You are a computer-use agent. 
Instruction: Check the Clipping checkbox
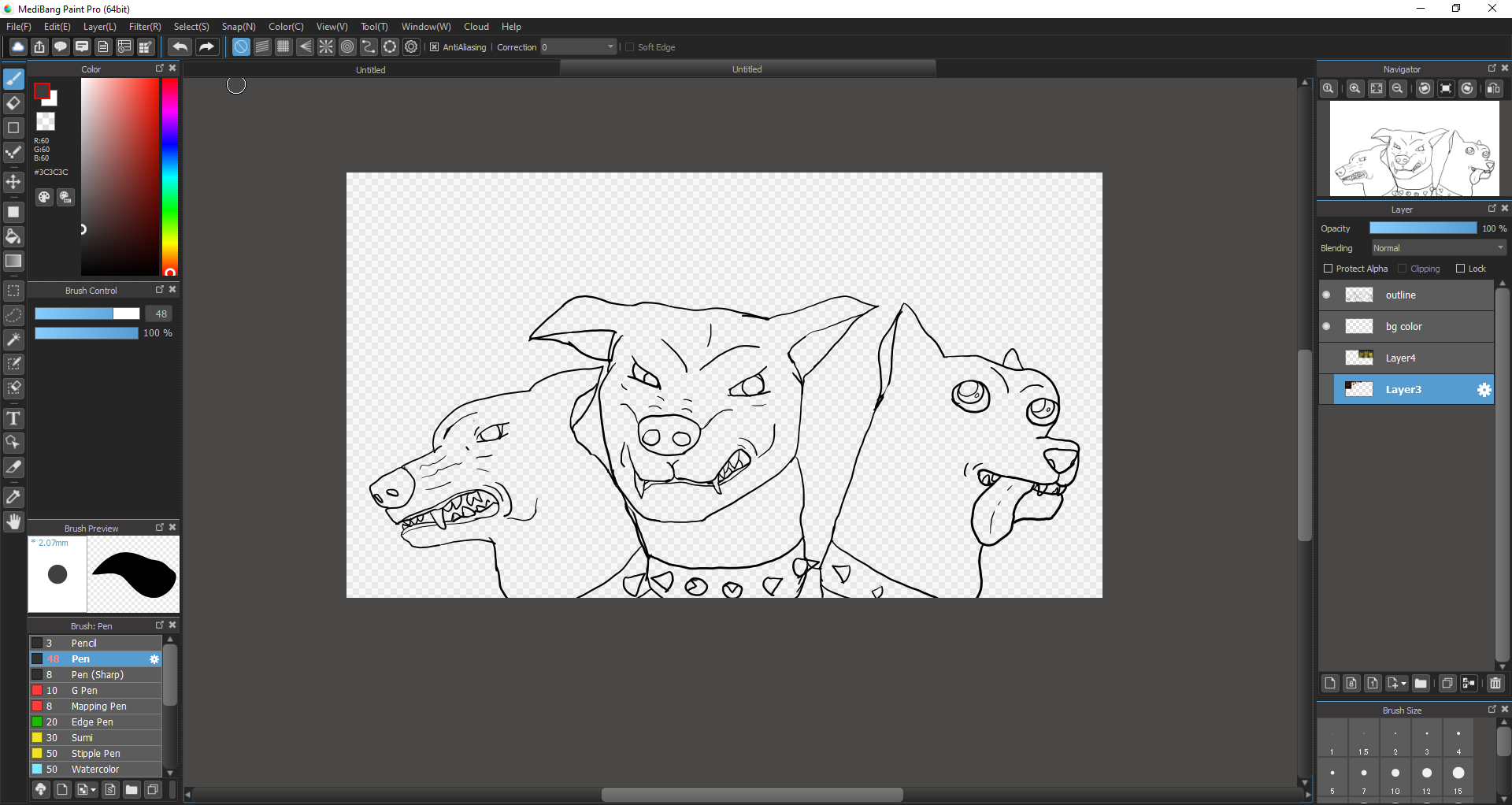(1402, 269)
